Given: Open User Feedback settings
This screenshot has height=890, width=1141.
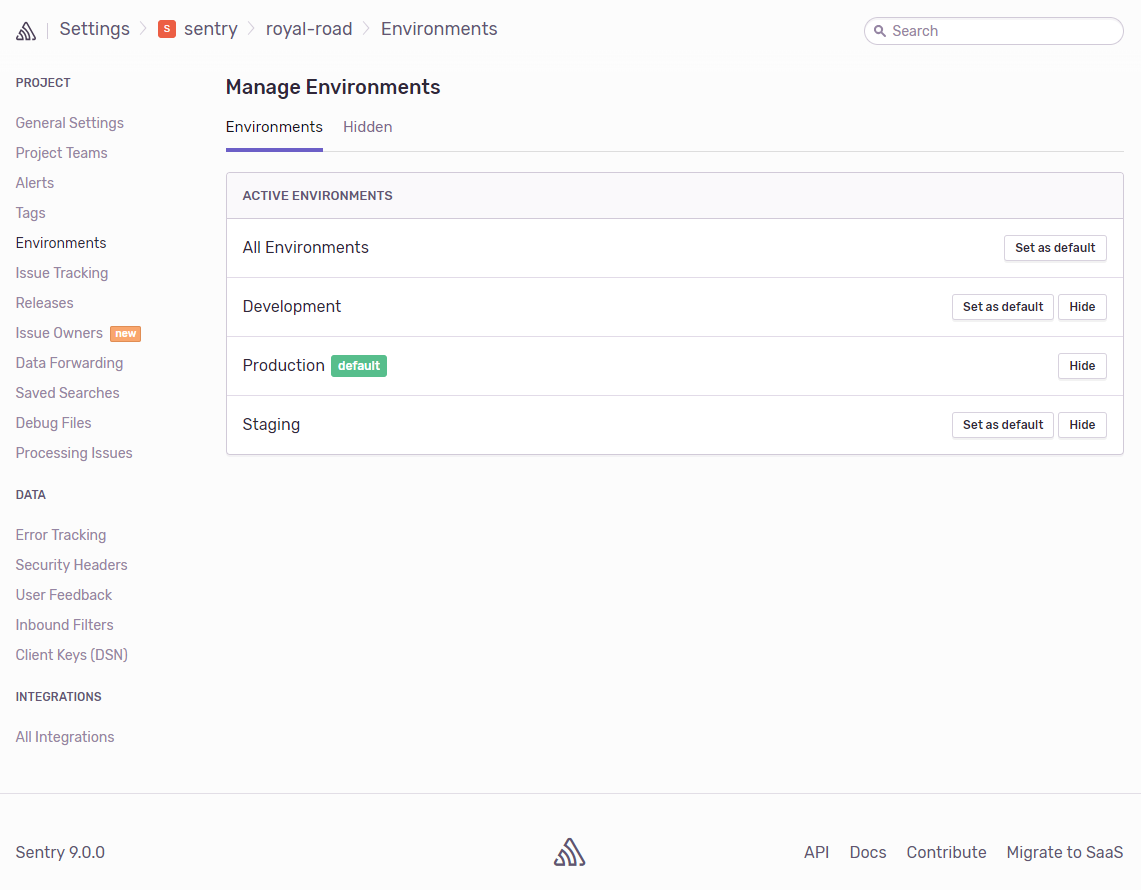Looking at the screenshot, I should pyautogui.click(x=64, y=595).
